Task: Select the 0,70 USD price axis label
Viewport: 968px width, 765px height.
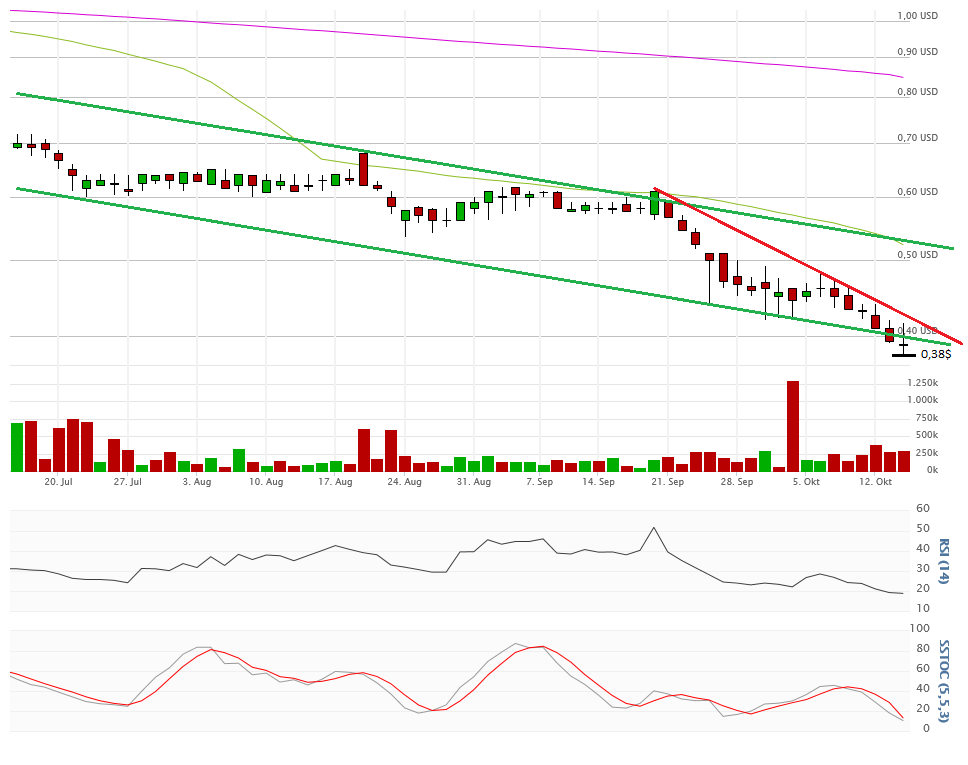Action: pos(917,138)
